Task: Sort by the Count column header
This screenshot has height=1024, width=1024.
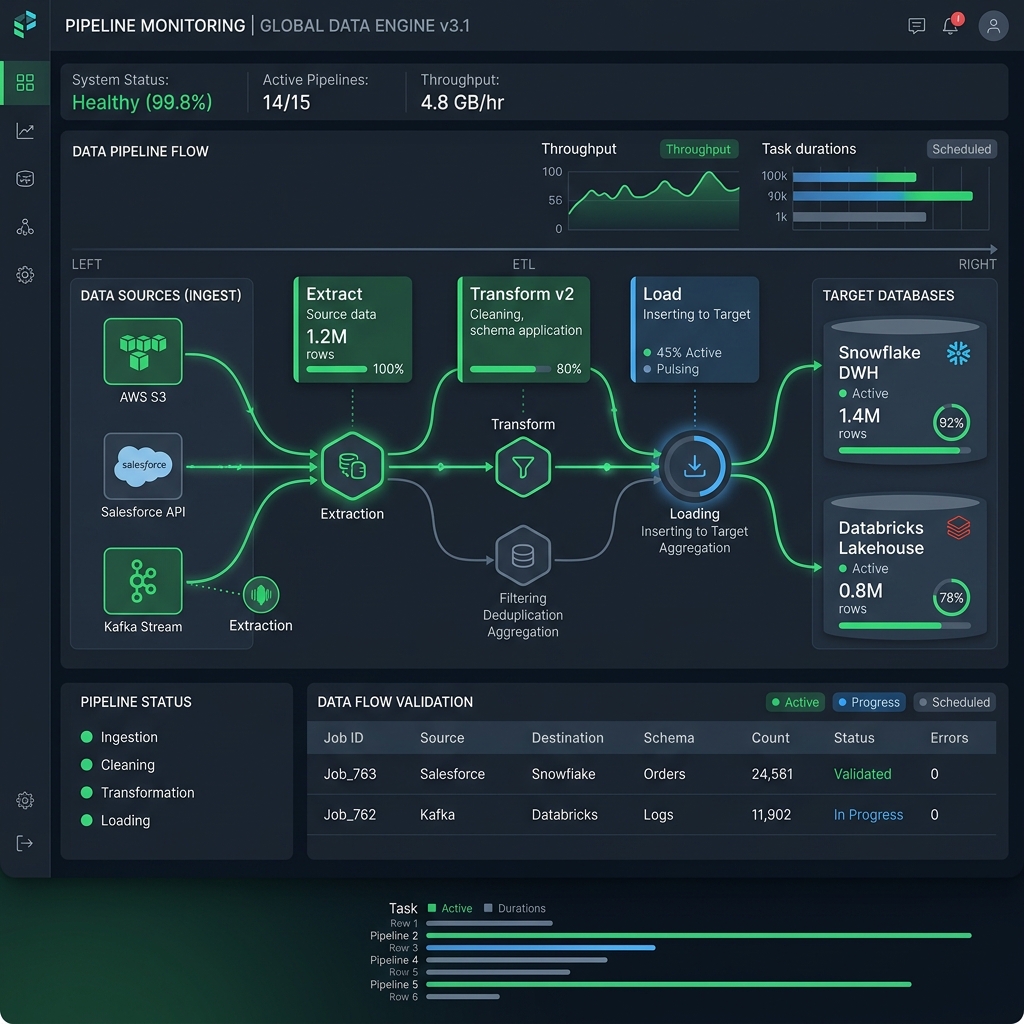Action: click(770, 738)
